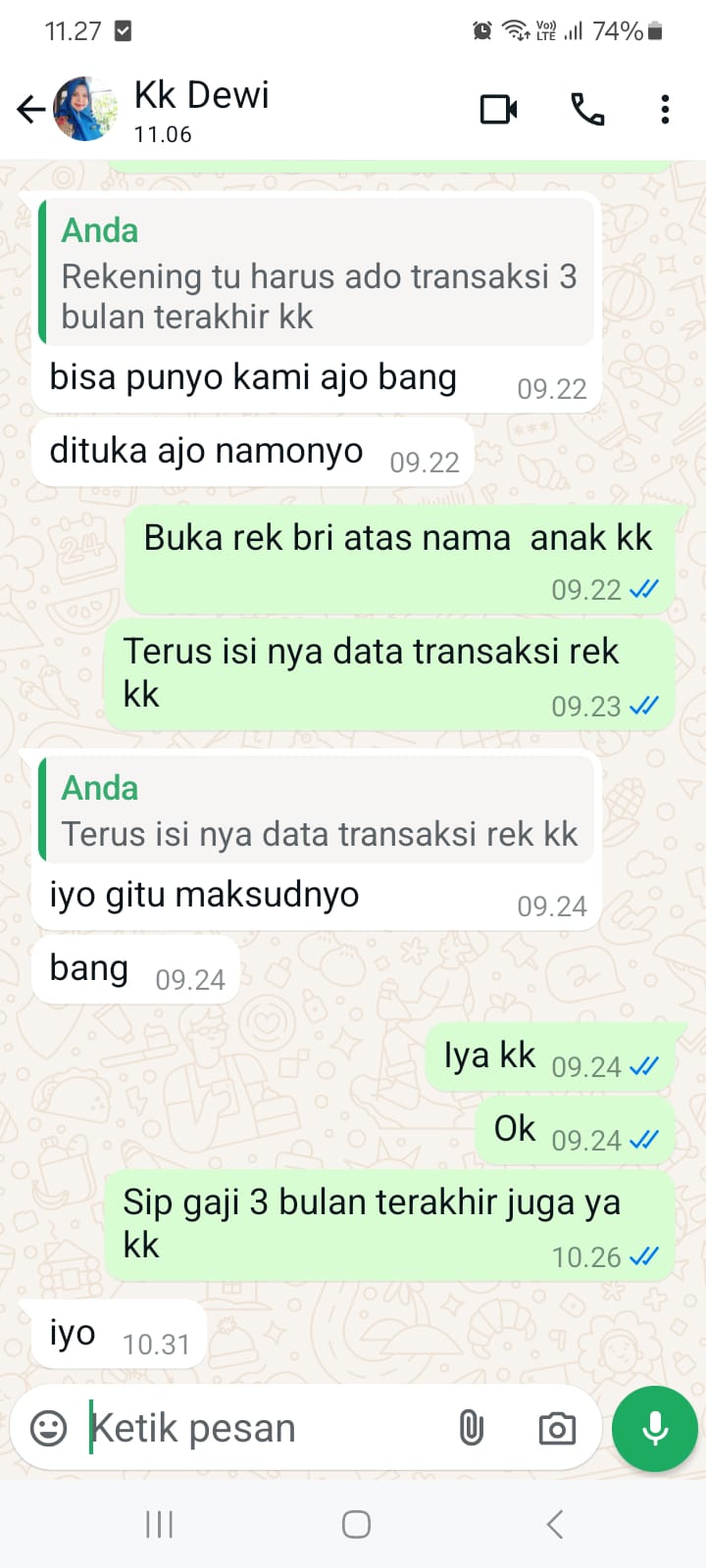Tap the Android back navigation chevron
The image size is (706, 1568).
click(555, 1524)
